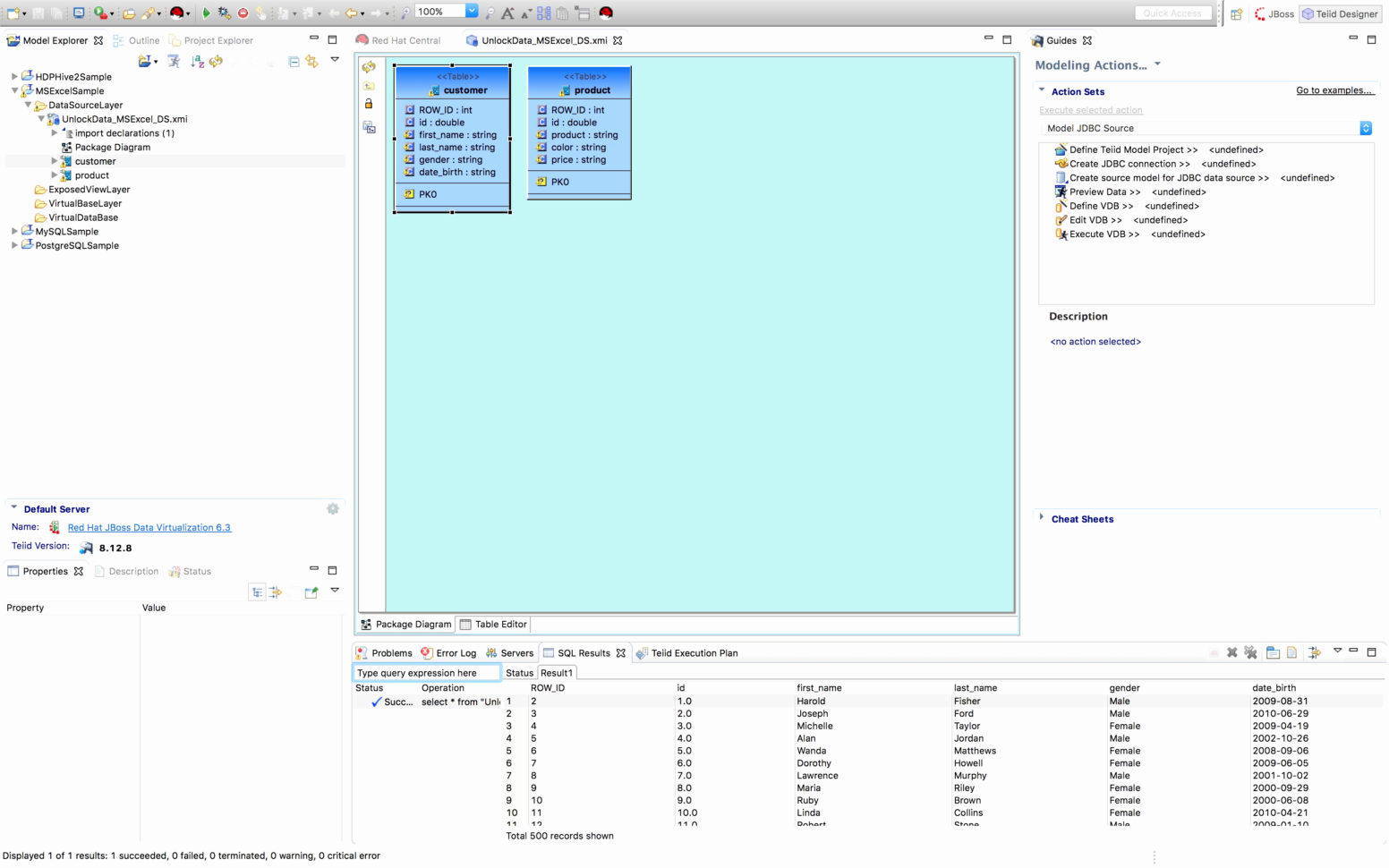Click Remove Result X in SQL Results
Screen dimensions: 1389x868
(1232, 653)
